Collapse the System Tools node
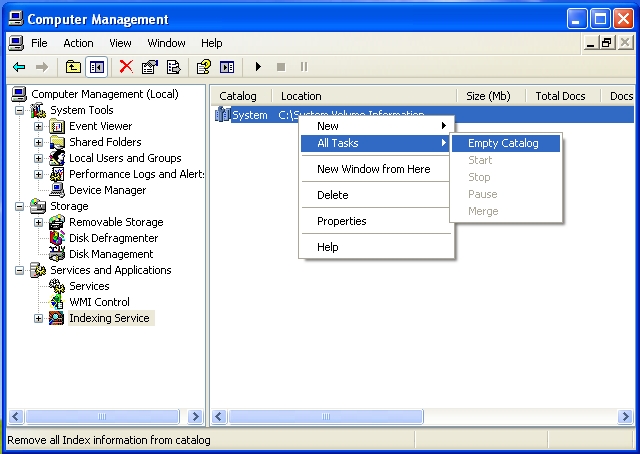Viewport: 640px width, 454px height. pyautogui.click(x=19, y=111)
